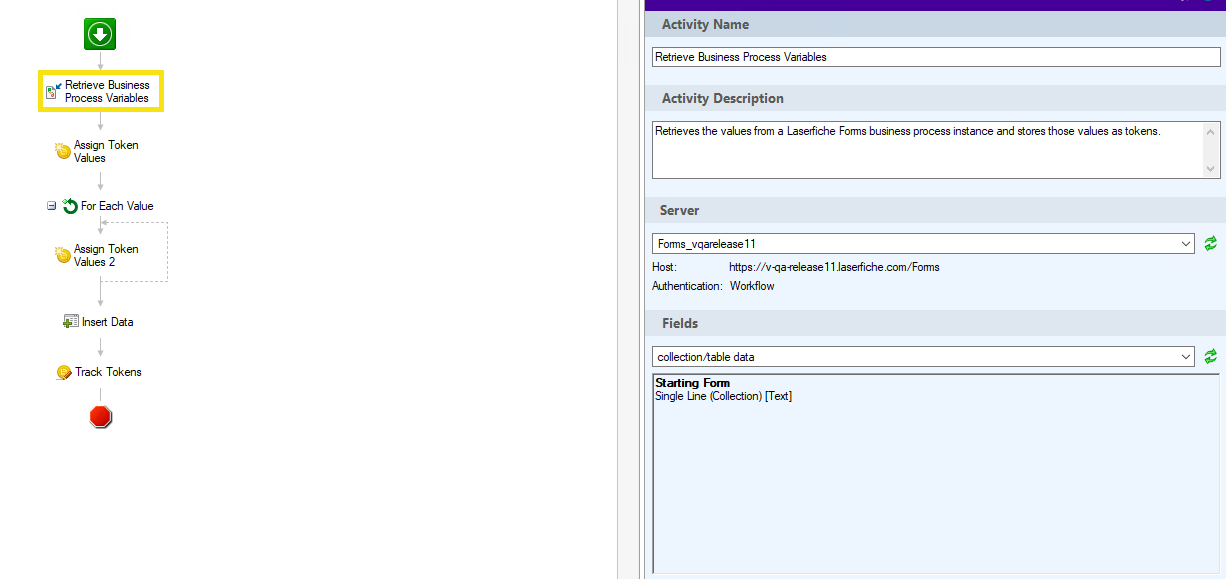Refresh the Fields list with green arrows
The image size is (1226, 579).
pyautogui.click(x=1211, y=356)
